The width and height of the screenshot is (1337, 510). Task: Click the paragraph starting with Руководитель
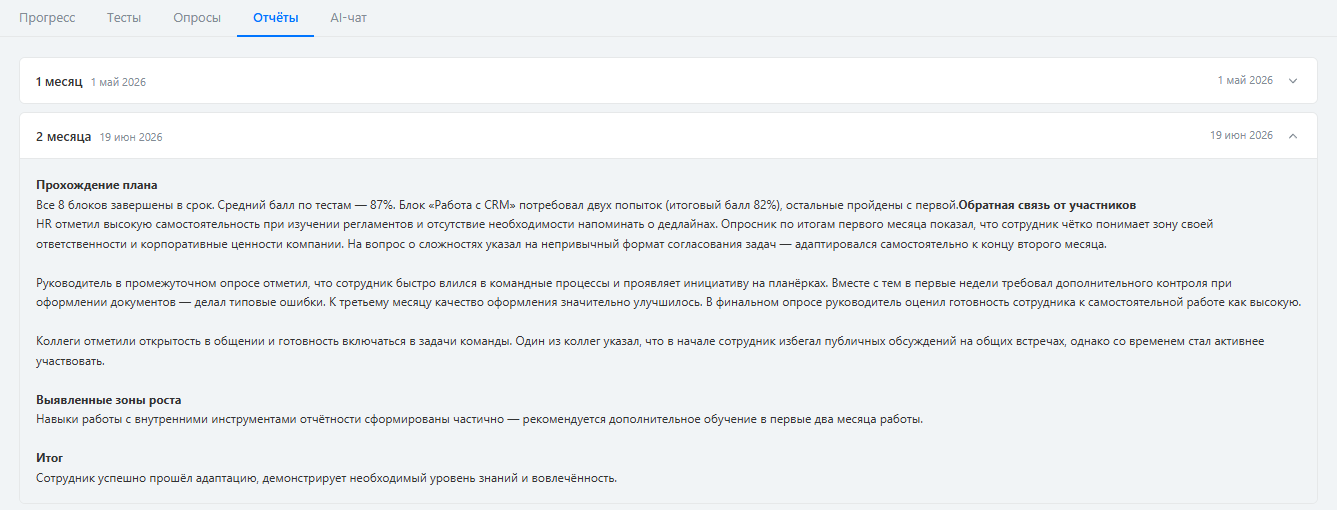coord(660,292)
